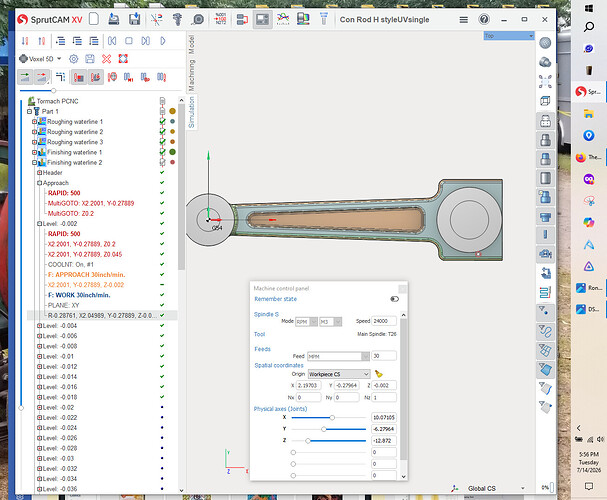Click the Feed value input field

click(x=384, y=356)
